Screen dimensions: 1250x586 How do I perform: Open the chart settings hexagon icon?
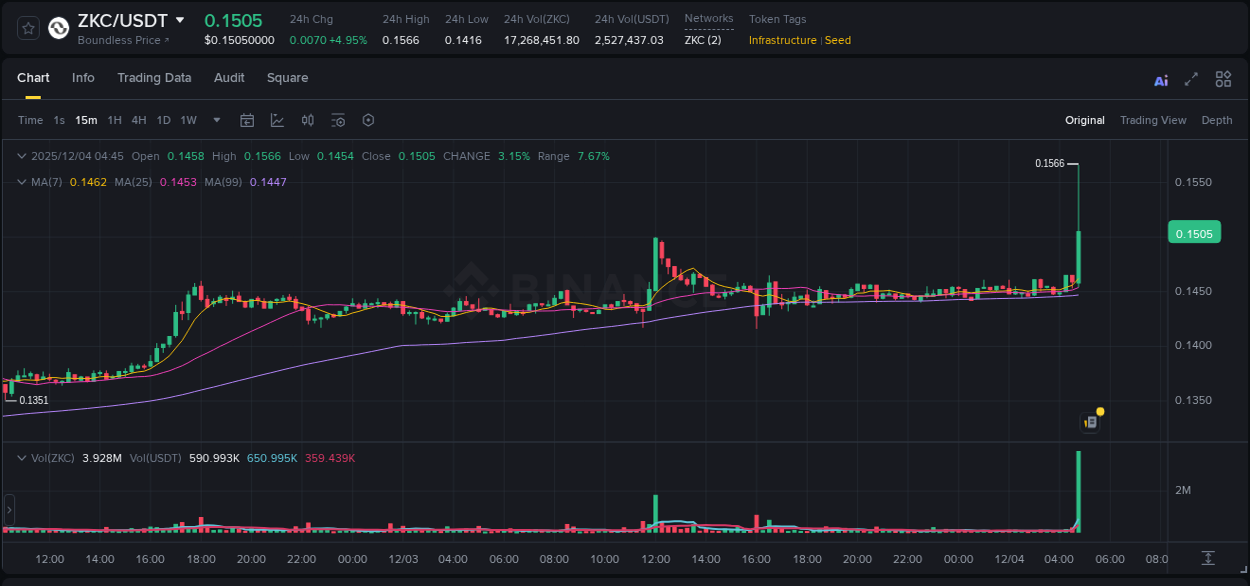pyautogui.click(x=368, y=120)
